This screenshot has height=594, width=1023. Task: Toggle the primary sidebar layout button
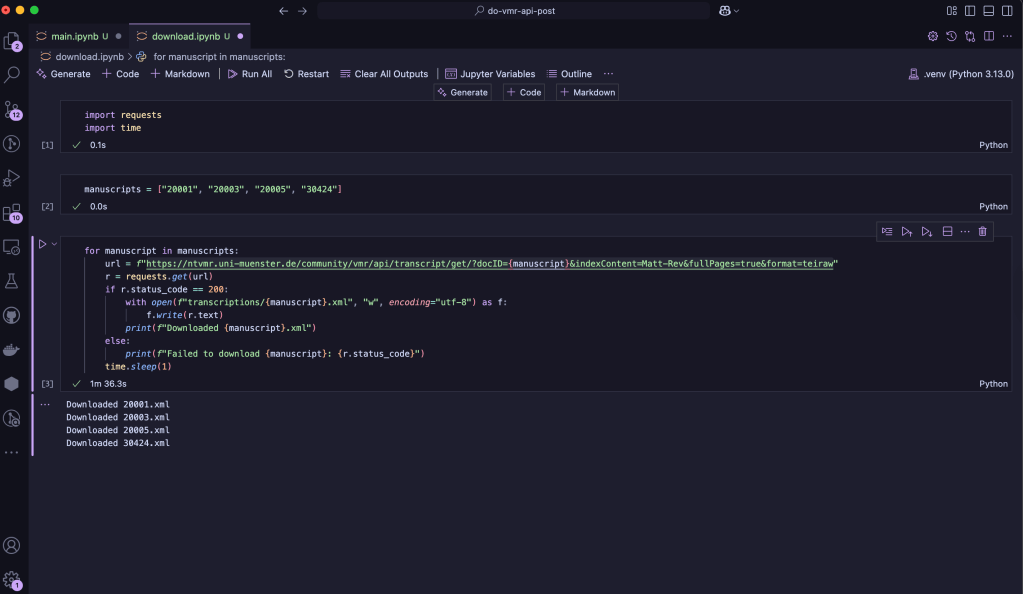(x=970, y=10)
